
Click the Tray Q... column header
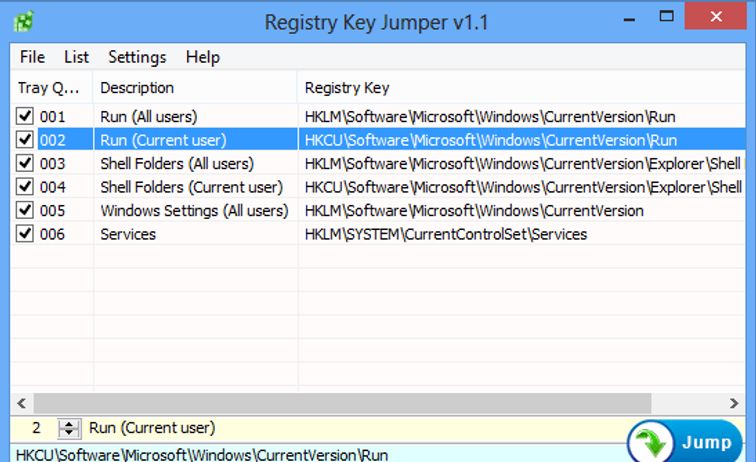pos(52,88)
